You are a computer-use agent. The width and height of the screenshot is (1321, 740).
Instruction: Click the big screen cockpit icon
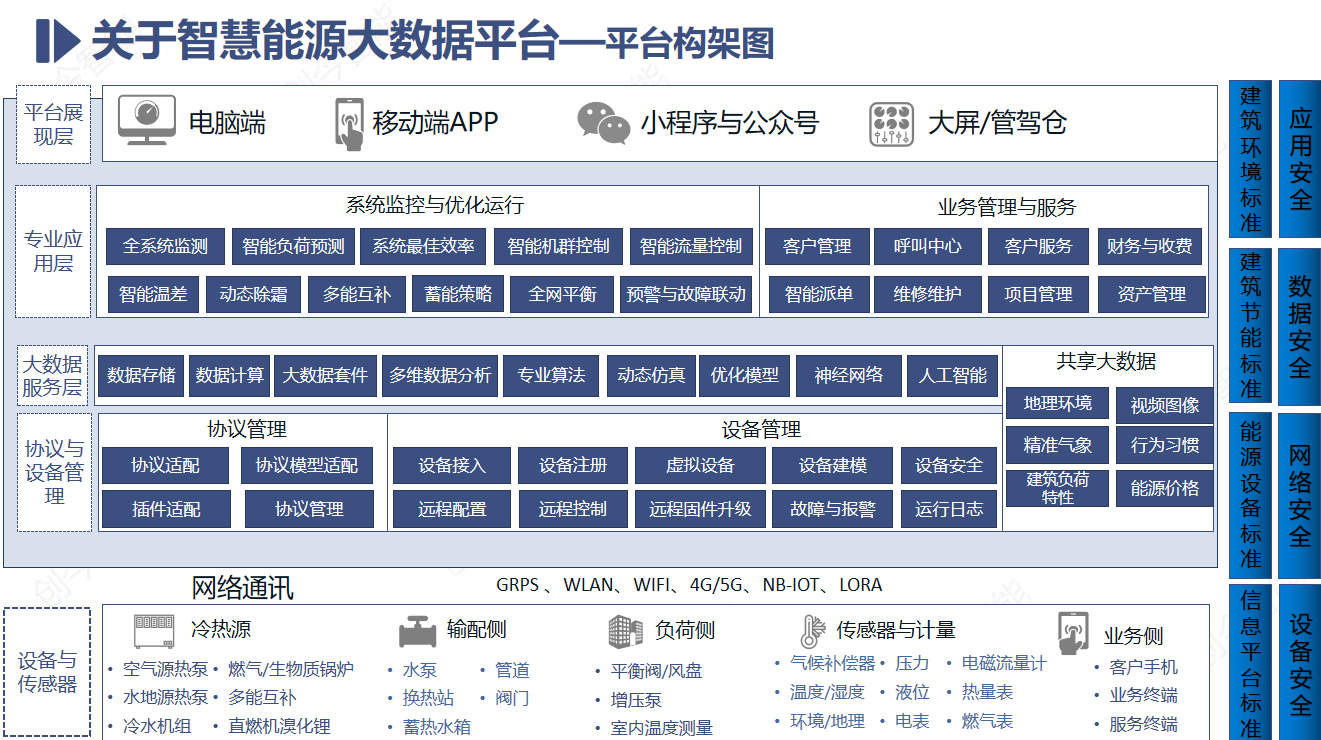[x=891, y=124]
